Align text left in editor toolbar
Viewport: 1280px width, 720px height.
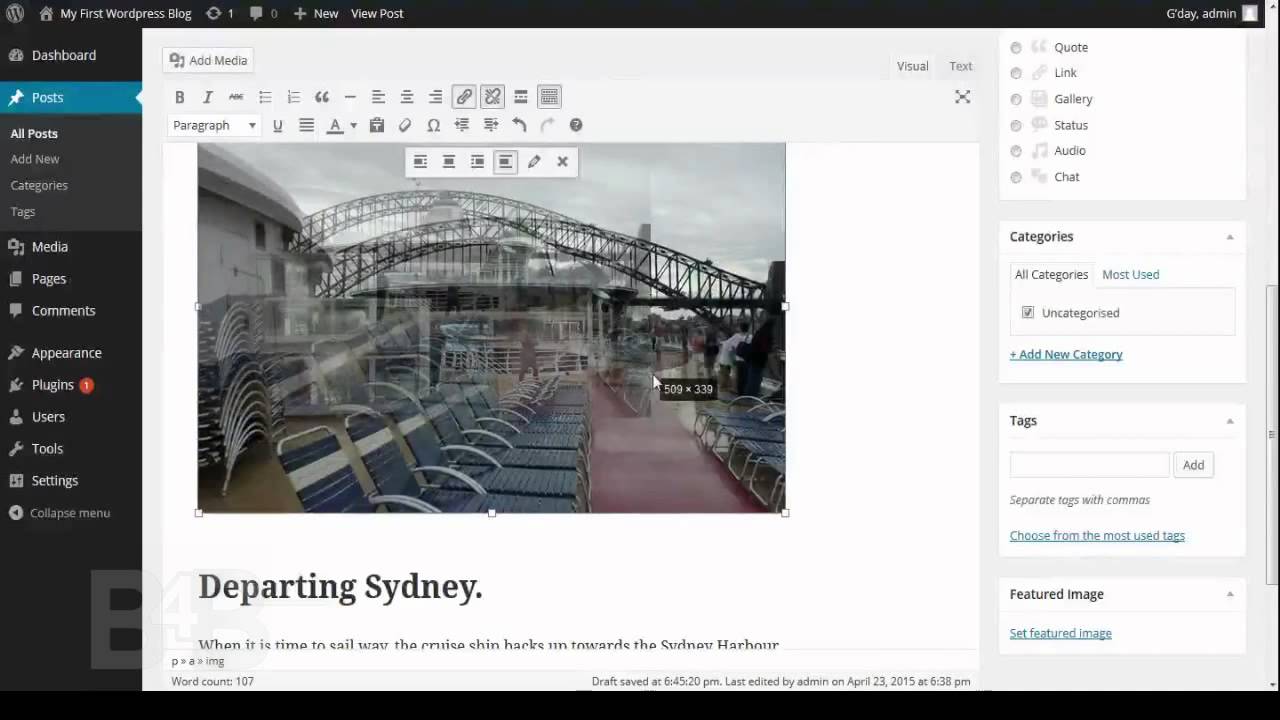(378, 97)
